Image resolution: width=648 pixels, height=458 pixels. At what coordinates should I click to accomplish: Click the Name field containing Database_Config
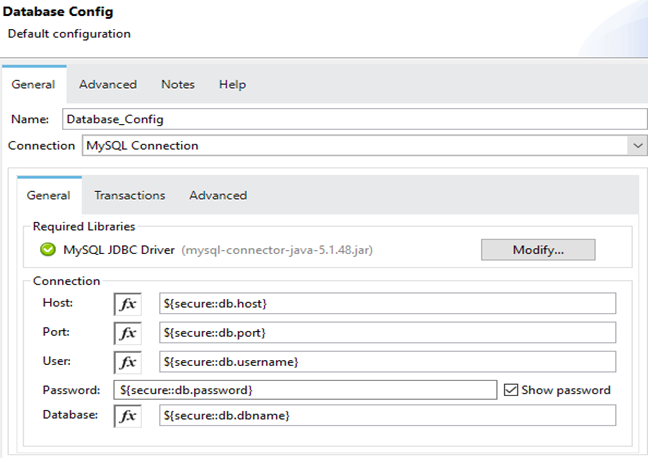(x=353, y=119)
